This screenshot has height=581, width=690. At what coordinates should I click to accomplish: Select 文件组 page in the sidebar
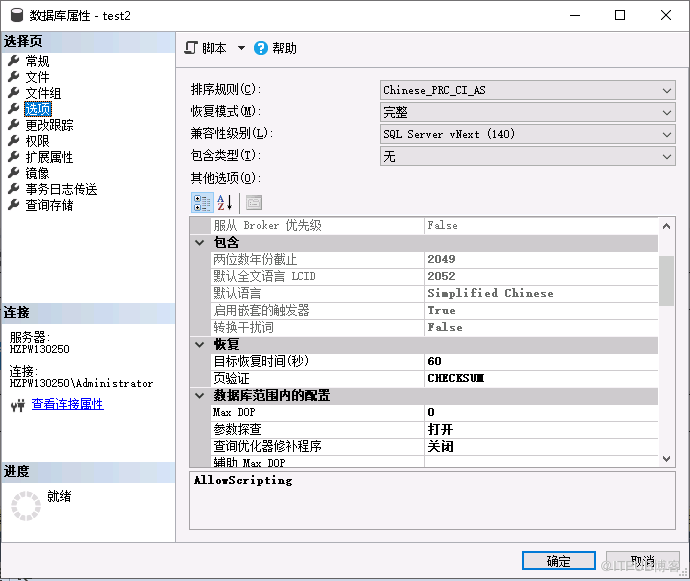tap(43, 93)
